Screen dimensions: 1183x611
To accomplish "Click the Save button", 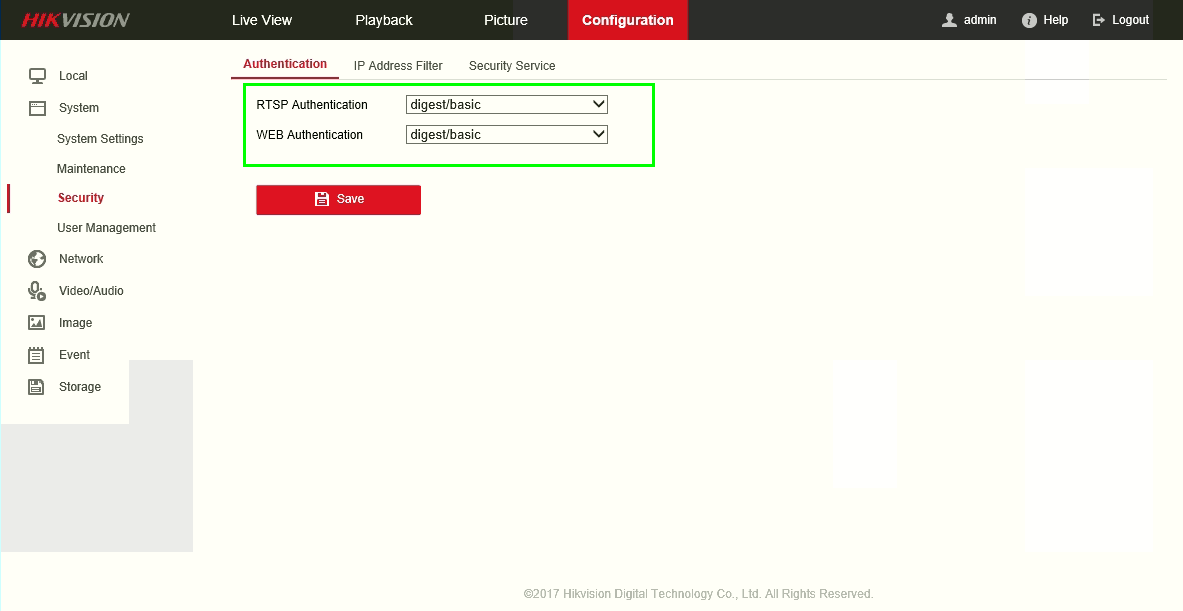I will (338, 200).
